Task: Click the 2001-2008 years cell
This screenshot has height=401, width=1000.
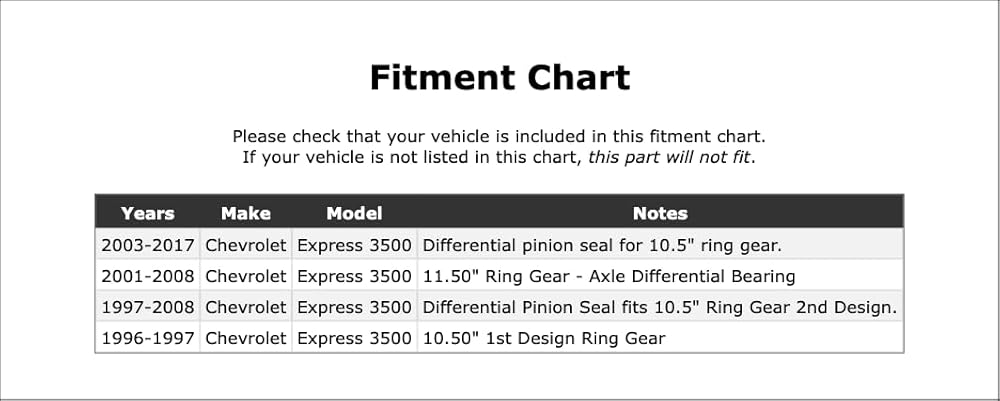Action: point(148,276)
